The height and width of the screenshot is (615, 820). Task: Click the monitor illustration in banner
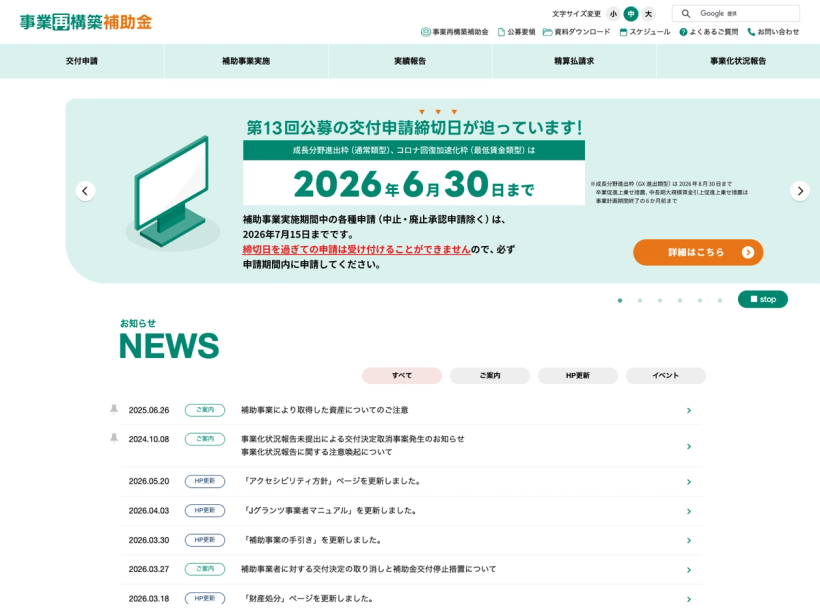pyautogui.click(x=172, y=193)
